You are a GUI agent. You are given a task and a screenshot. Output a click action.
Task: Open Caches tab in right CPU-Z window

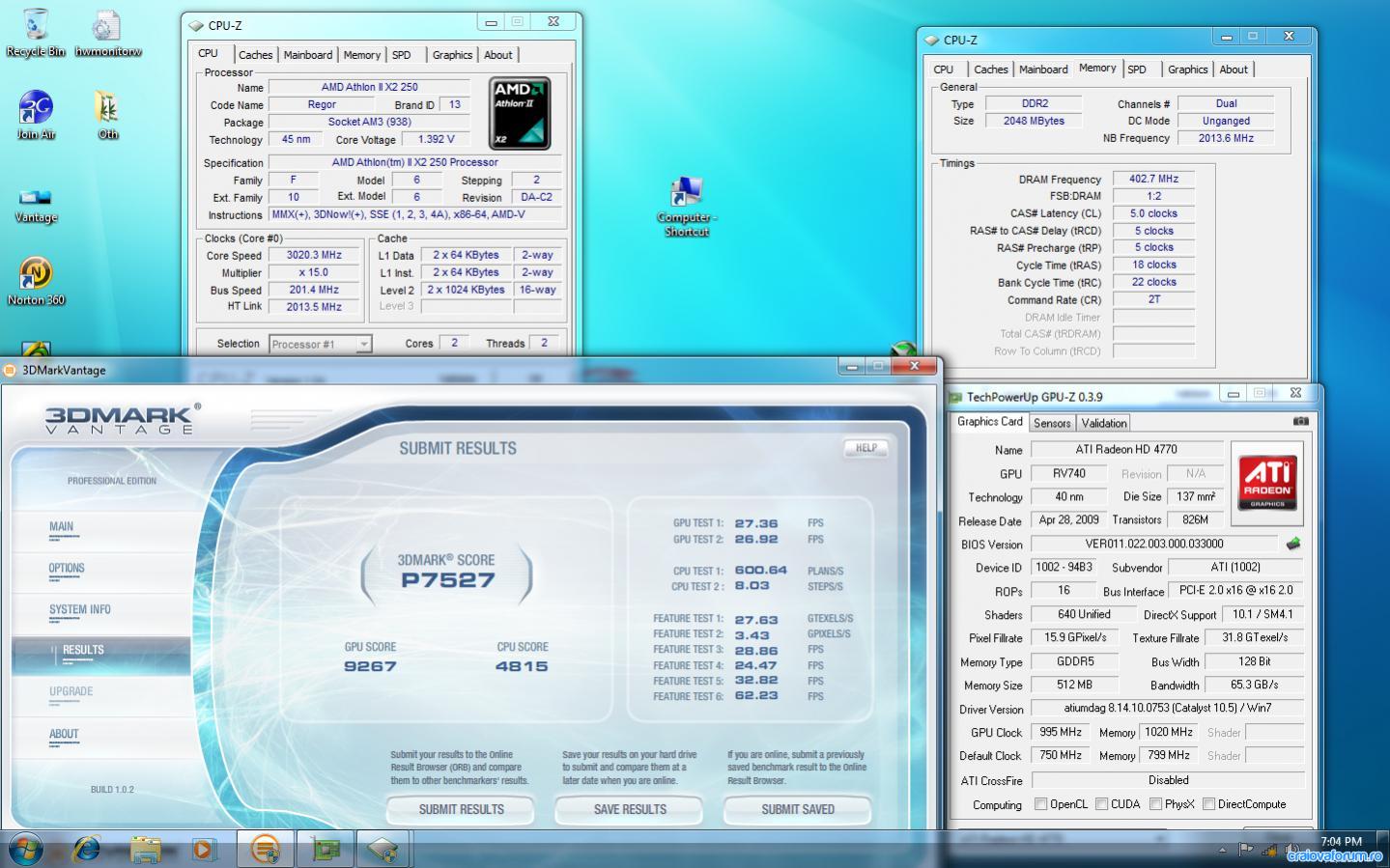991,70
